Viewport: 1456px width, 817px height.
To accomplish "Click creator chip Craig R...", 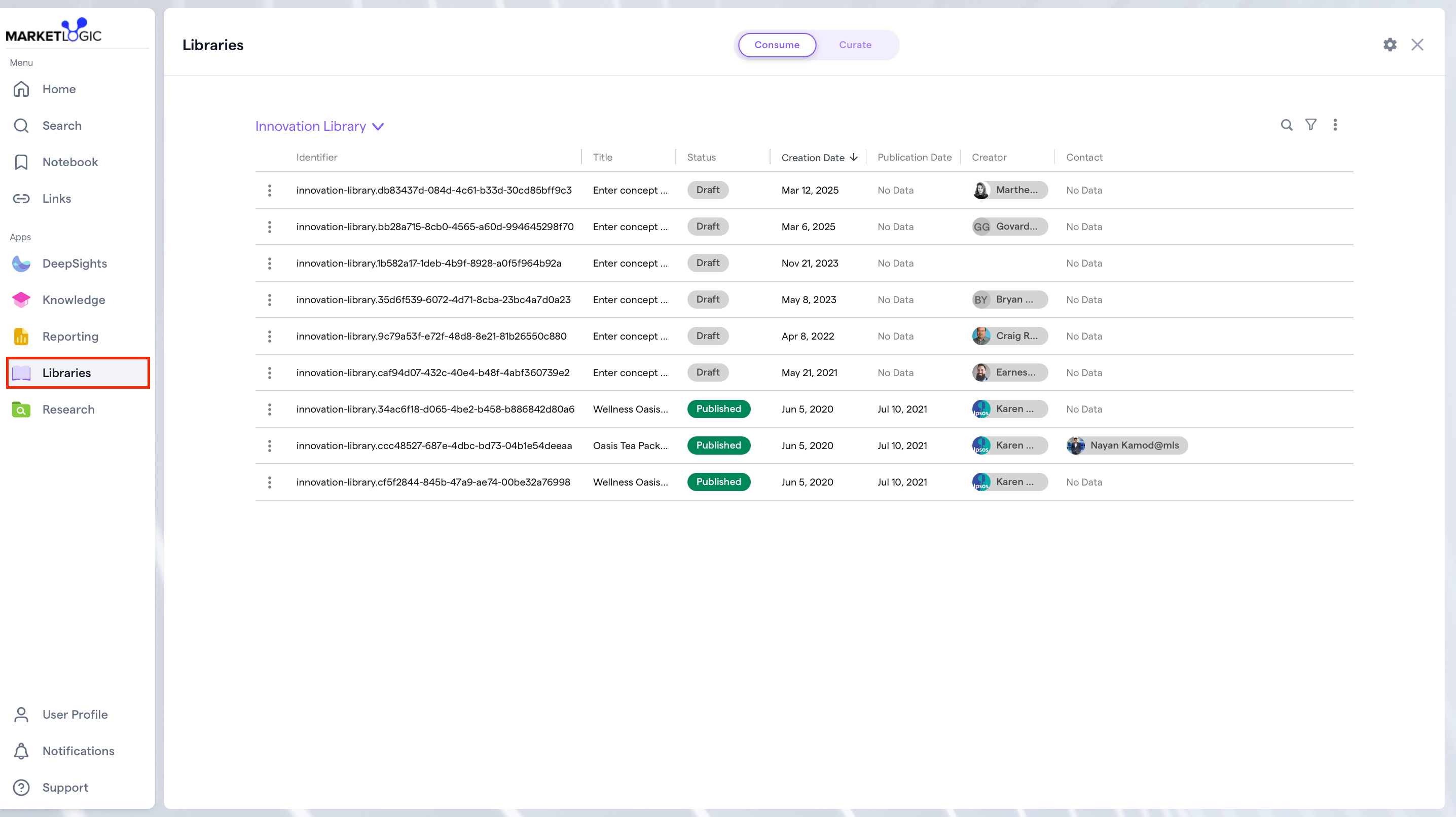I will point(1009,336).
